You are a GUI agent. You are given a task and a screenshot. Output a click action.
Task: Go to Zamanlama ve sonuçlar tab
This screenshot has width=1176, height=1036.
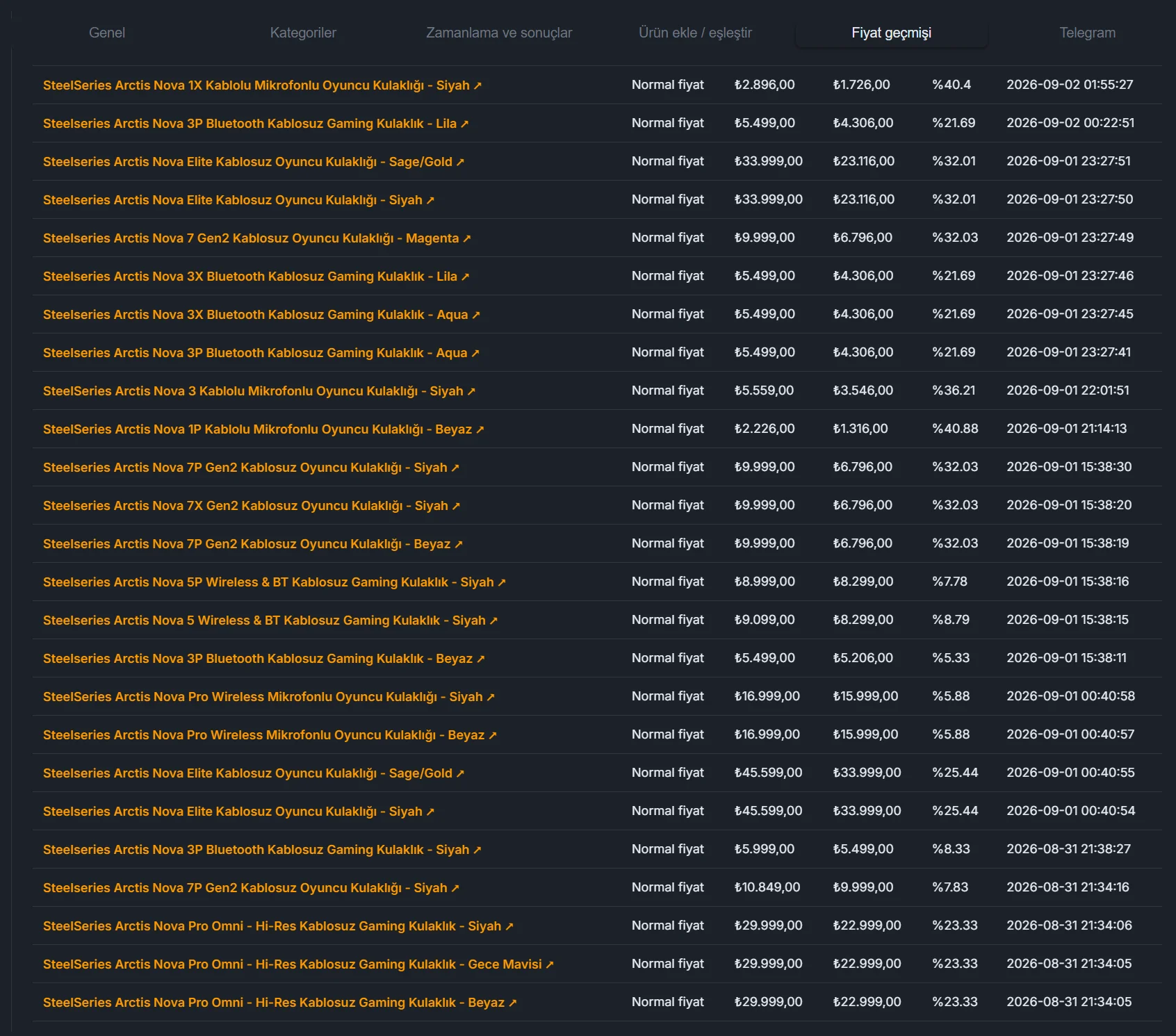coord(499,33)
